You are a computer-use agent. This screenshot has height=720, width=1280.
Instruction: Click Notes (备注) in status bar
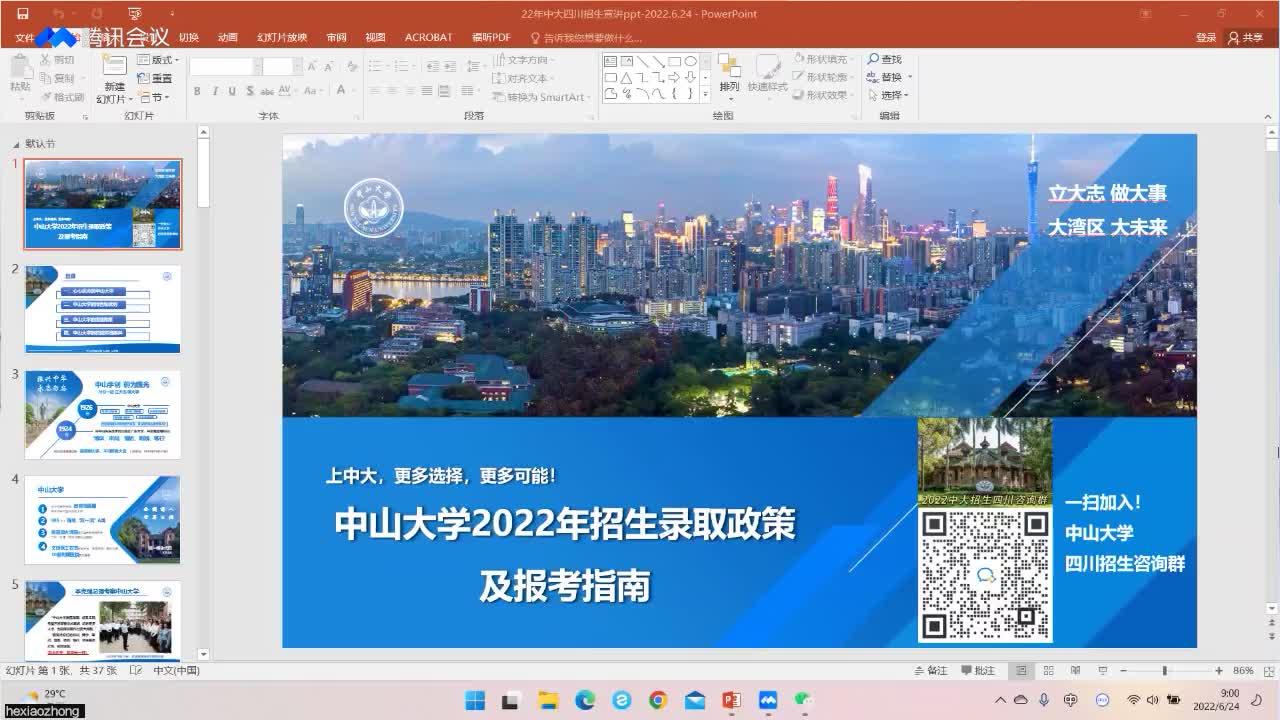point(930,671)
